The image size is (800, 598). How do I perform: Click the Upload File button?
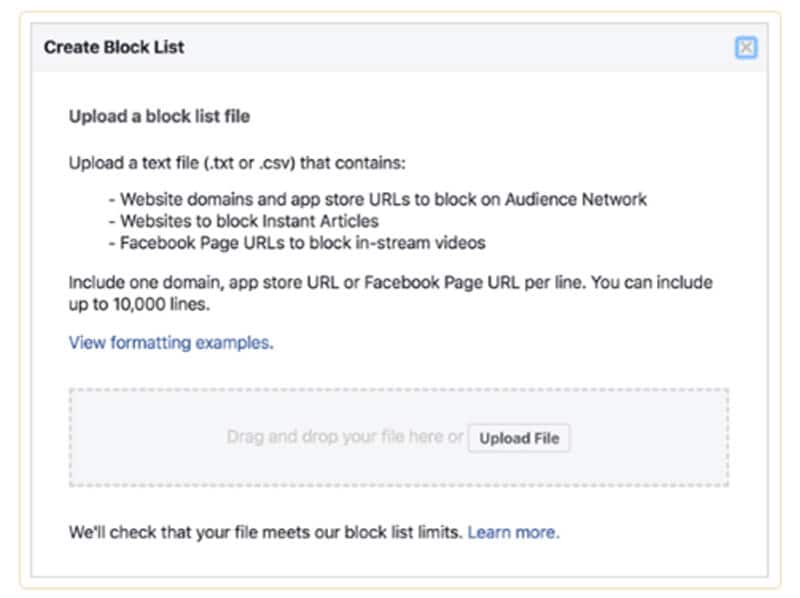(519, 438)
